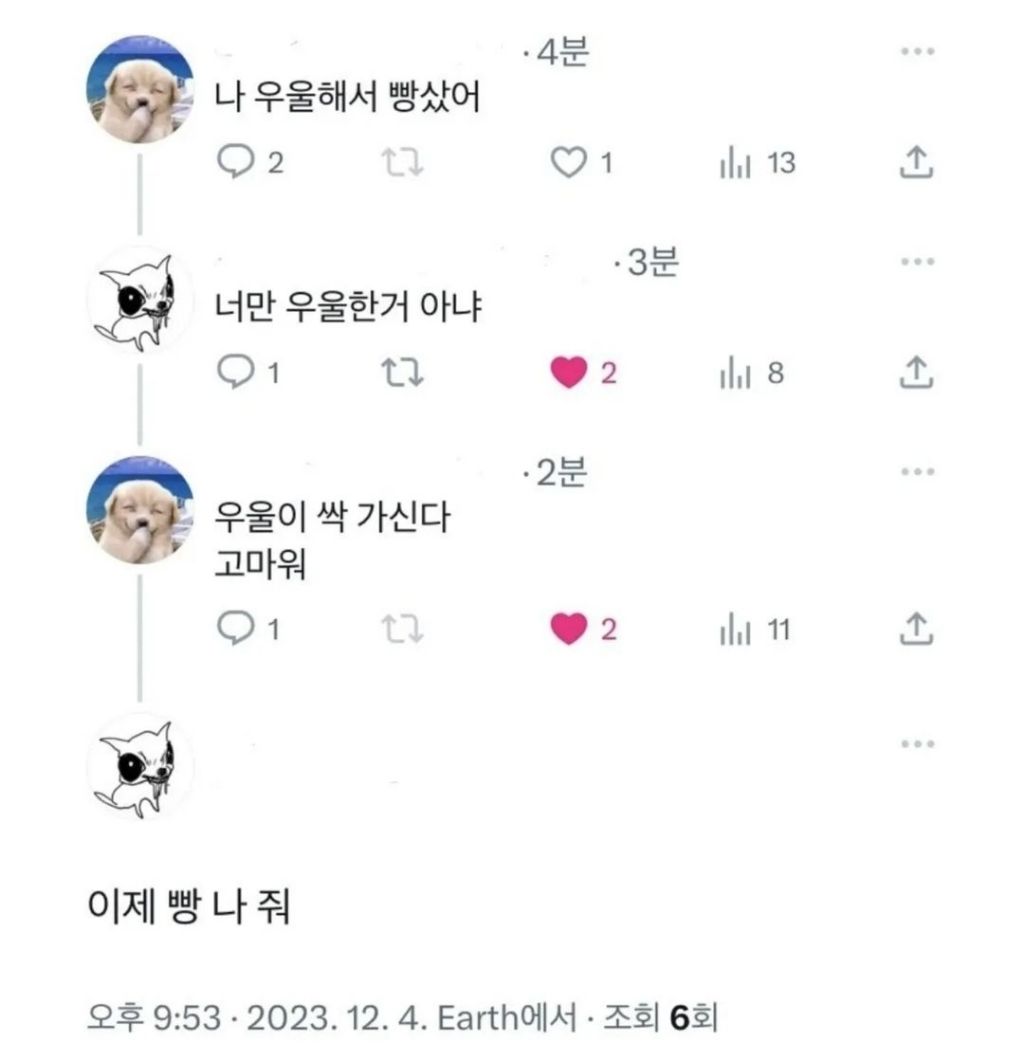The height and width of the screenshot is (1060, 1024).
Task: Open the 2분 timestamp link
Action: pyautogui.click(x=558, y=473)
